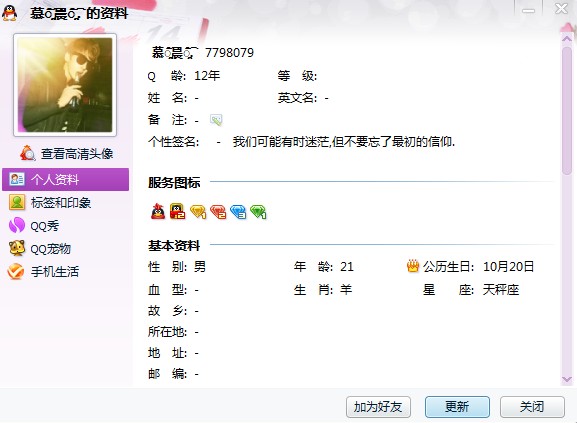This screenshot has width=577, height=423.
Task: Click the blue diamond service icon
Action: [x=238, y=212]
